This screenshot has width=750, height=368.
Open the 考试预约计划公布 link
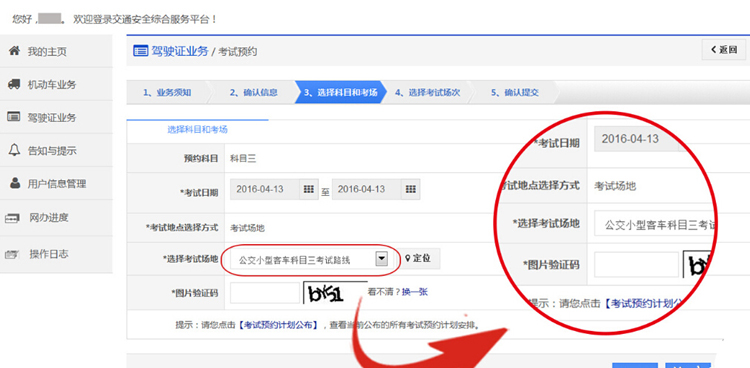(278, 325)
